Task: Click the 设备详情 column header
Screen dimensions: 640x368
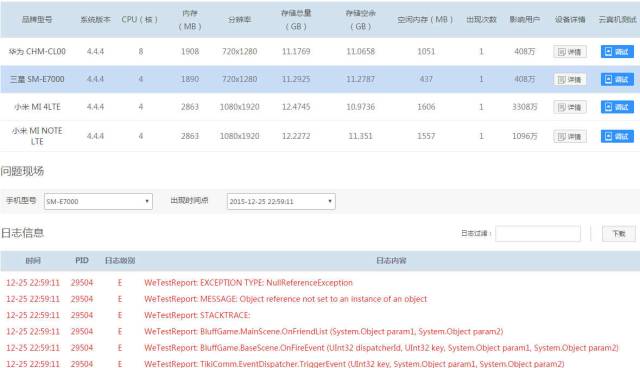Action: click(570, 19)
